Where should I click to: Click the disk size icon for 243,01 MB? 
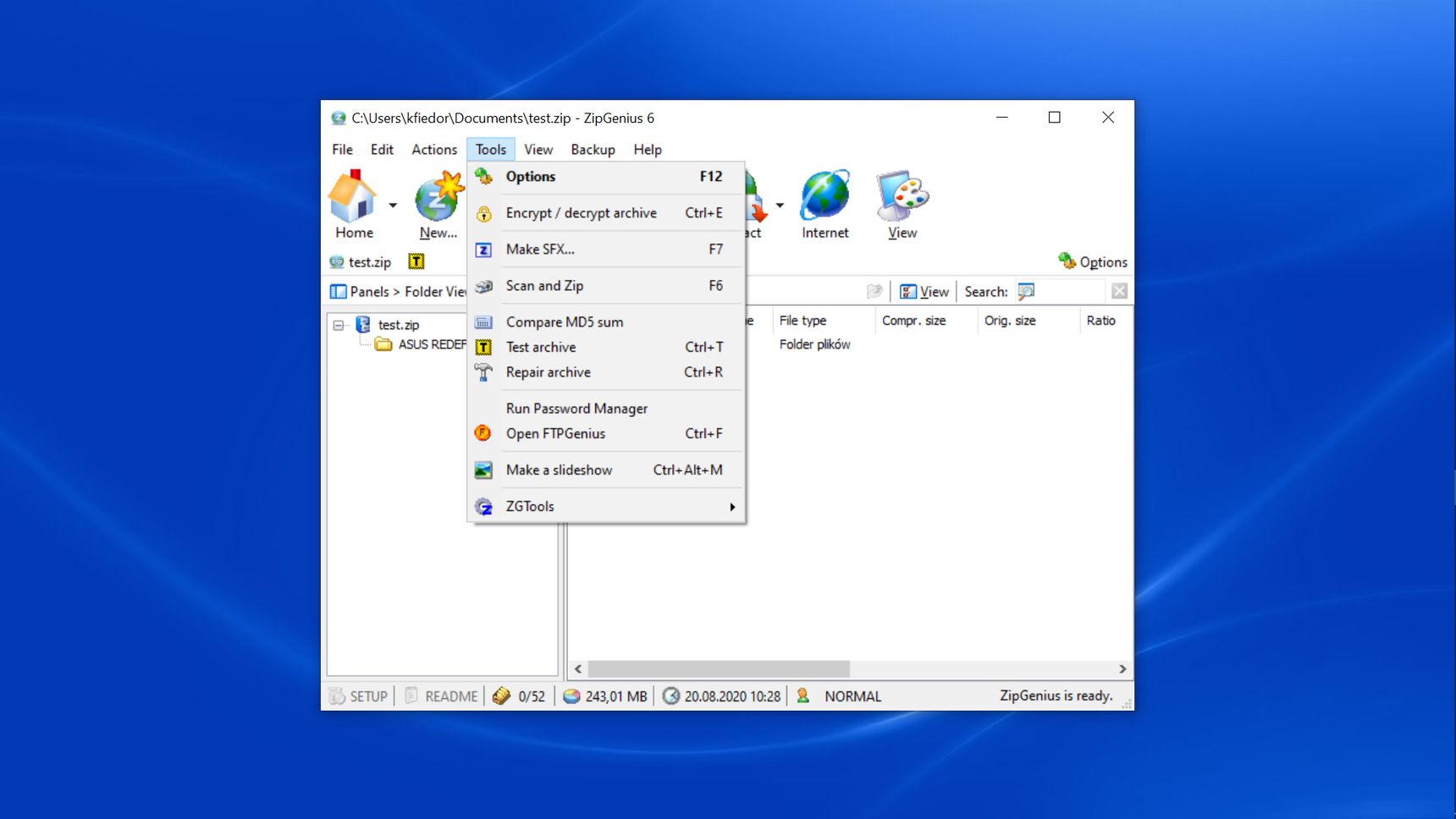(x=571, y=696)
